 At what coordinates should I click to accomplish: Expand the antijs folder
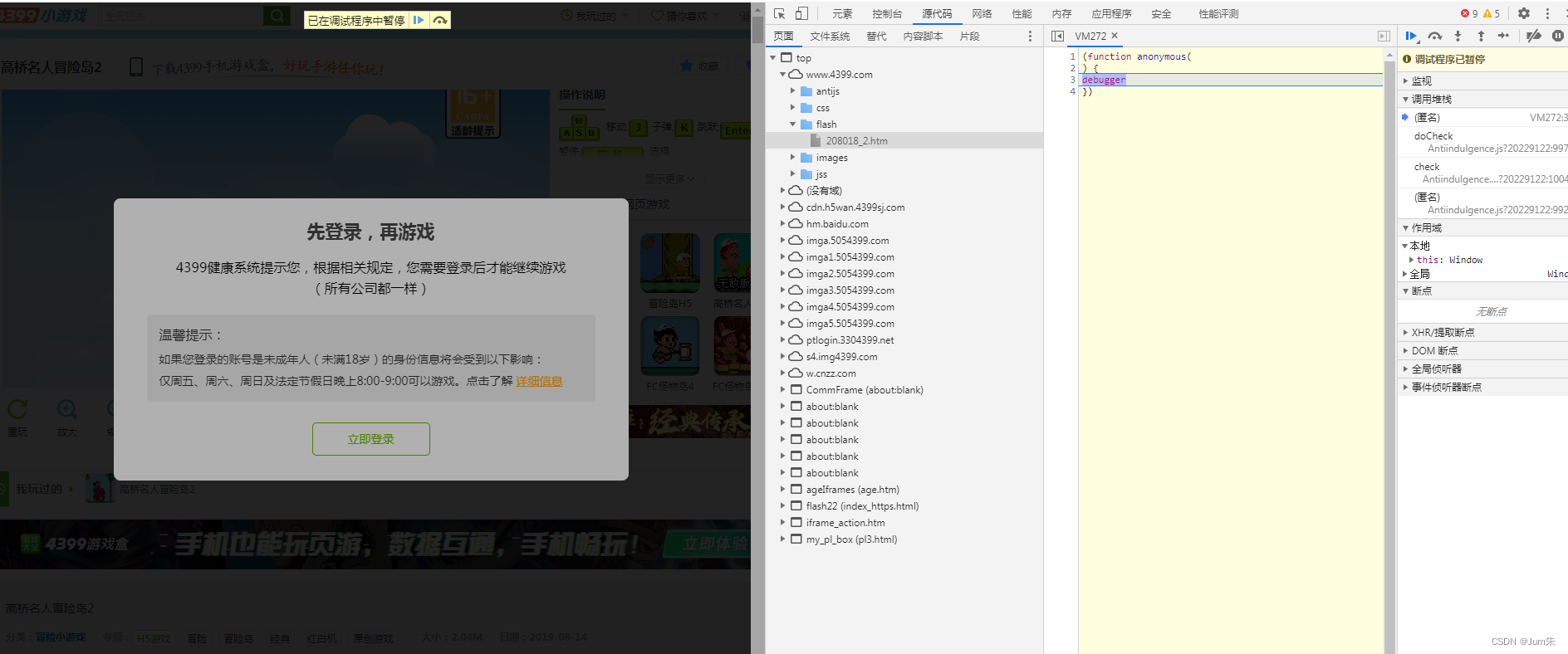(792, 90)
